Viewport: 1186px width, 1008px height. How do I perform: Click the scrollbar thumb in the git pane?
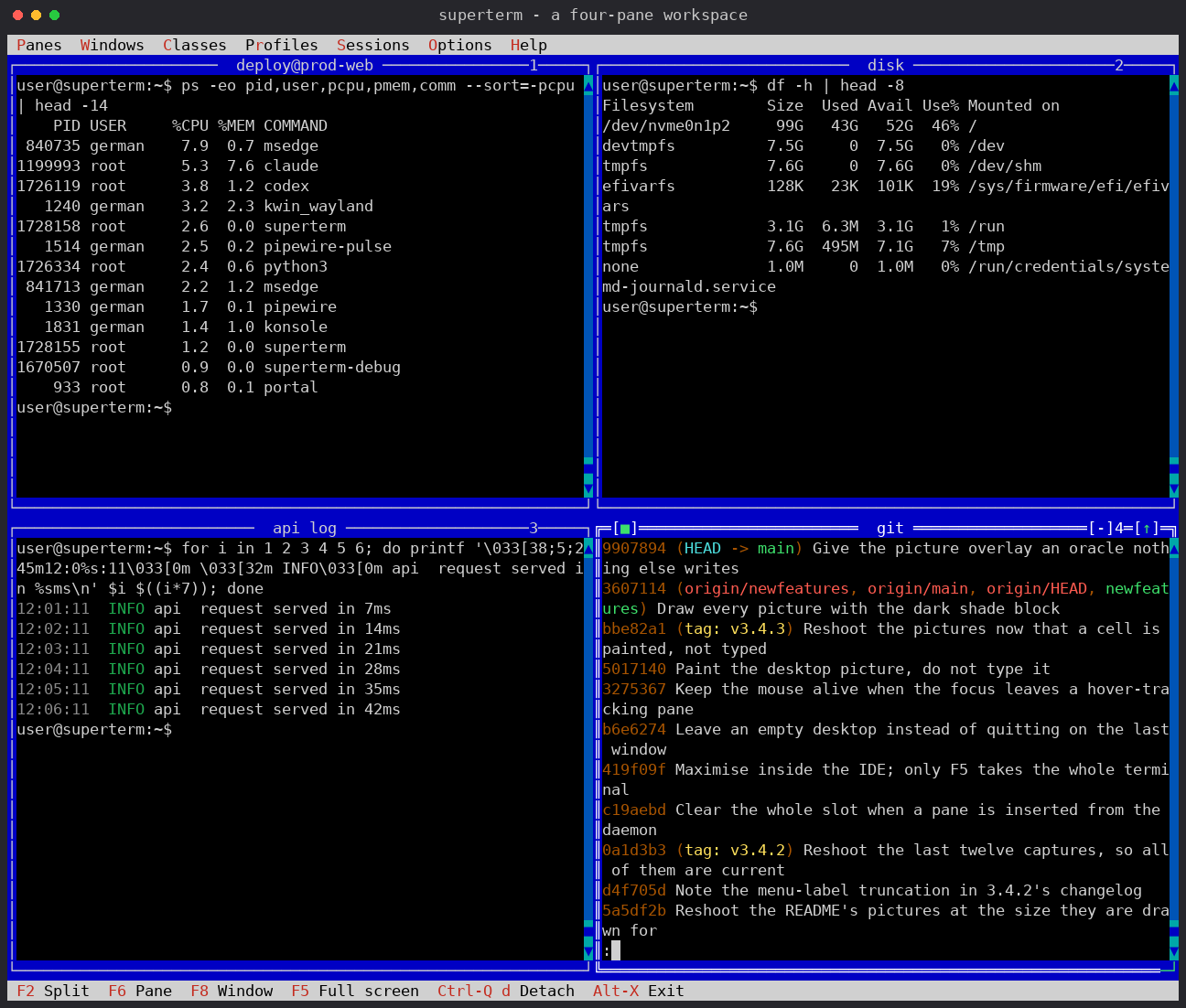point(1174,930)
